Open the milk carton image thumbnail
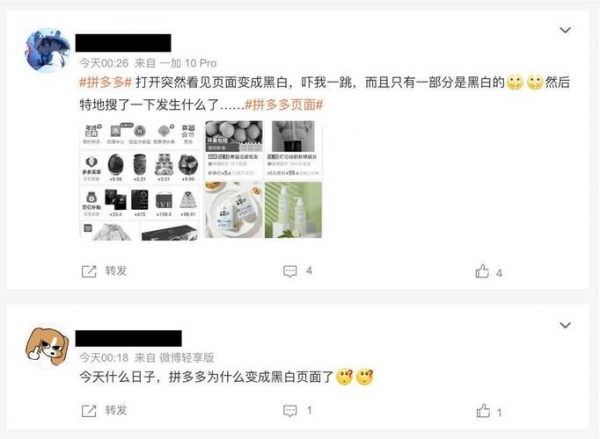This screenshot has height=439, width=600. [x=234, y=210]
